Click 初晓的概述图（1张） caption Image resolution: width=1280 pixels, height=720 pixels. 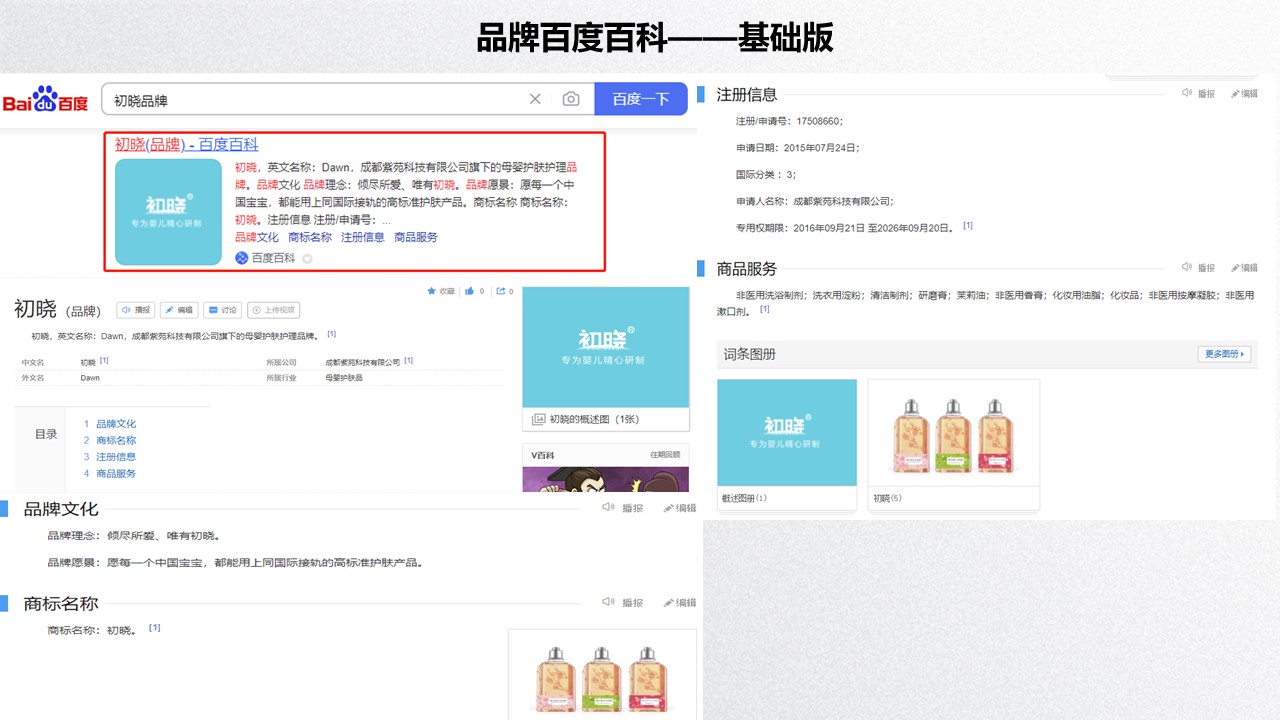pyautogui.click(x=594, y=419)
